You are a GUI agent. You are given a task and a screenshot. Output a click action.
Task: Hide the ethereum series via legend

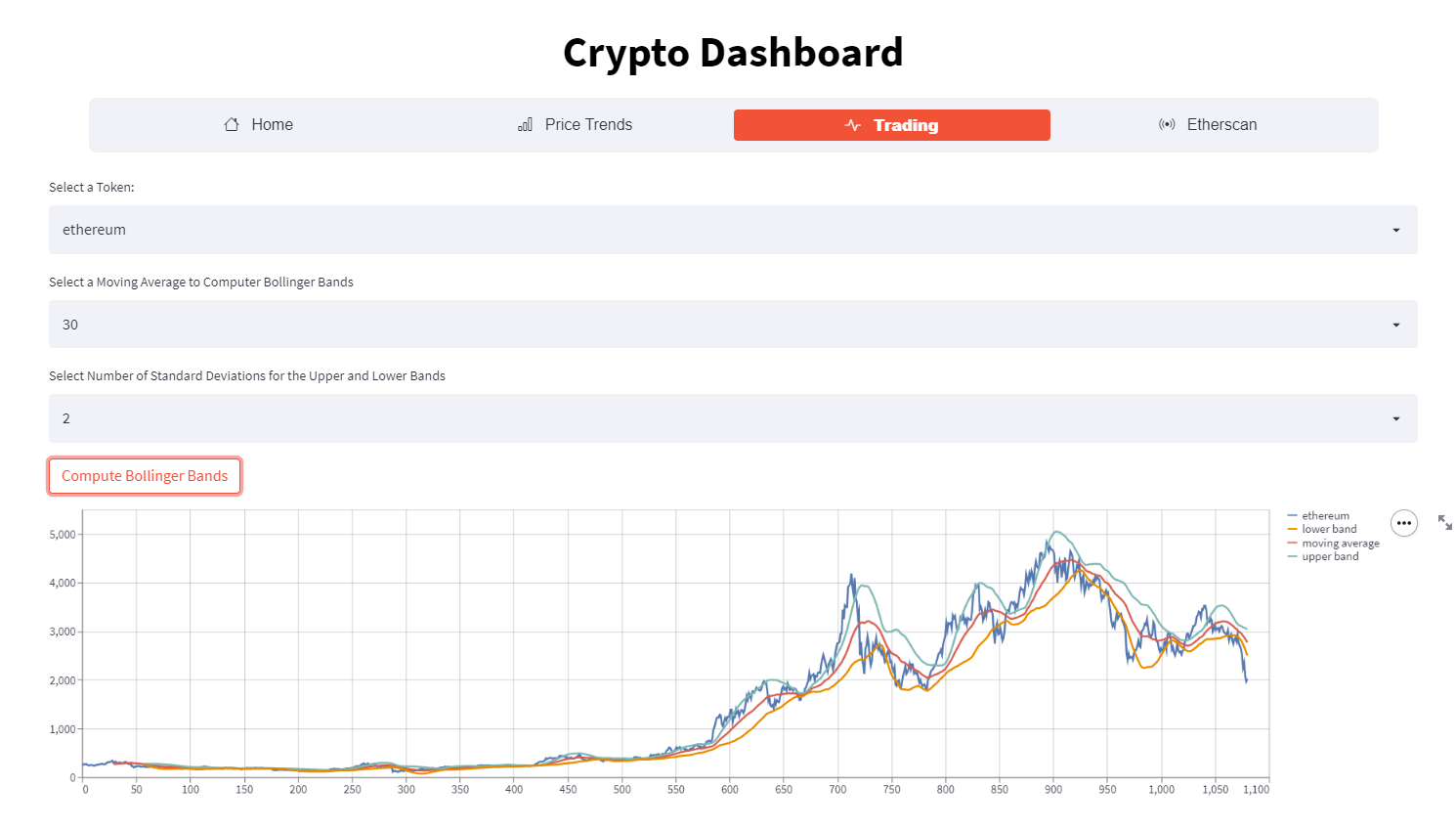(x=1324, y=515)
